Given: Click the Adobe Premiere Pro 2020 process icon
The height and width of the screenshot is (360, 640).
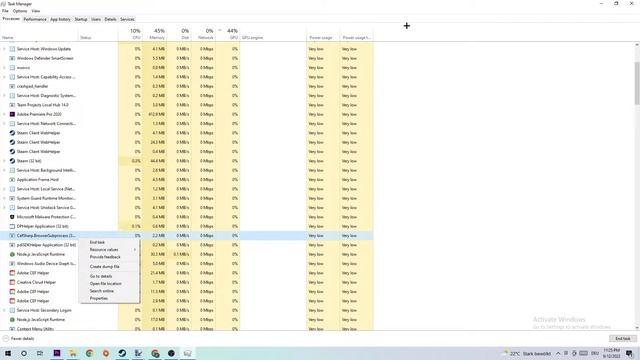Looking at the screenshot, I should 12,114.
